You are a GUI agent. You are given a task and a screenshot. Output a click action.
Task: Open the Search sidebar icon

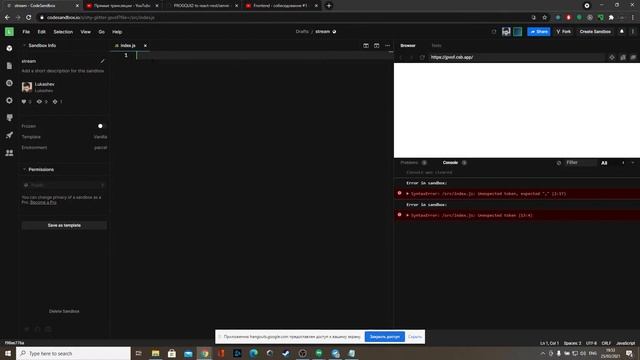coord(9,83)
